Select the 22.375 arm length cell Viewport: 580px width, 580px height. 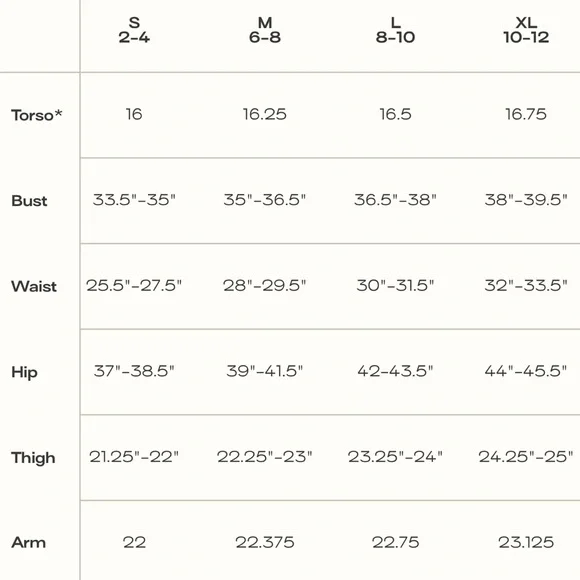tap(265, 542)
